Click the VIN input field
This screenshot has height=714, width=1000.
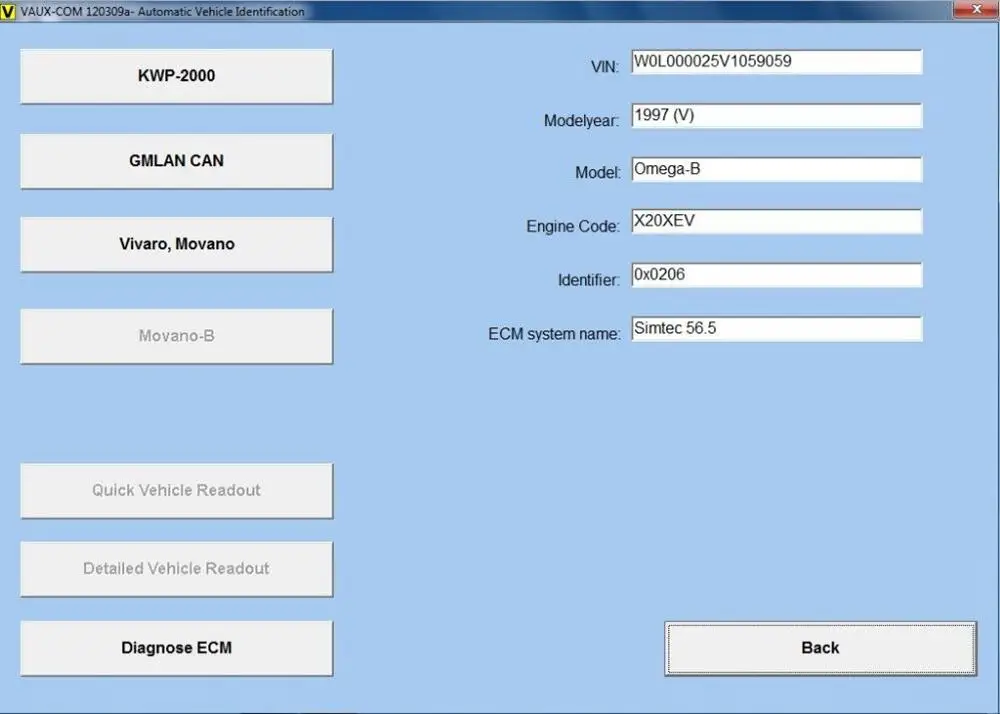pos(777,62)
